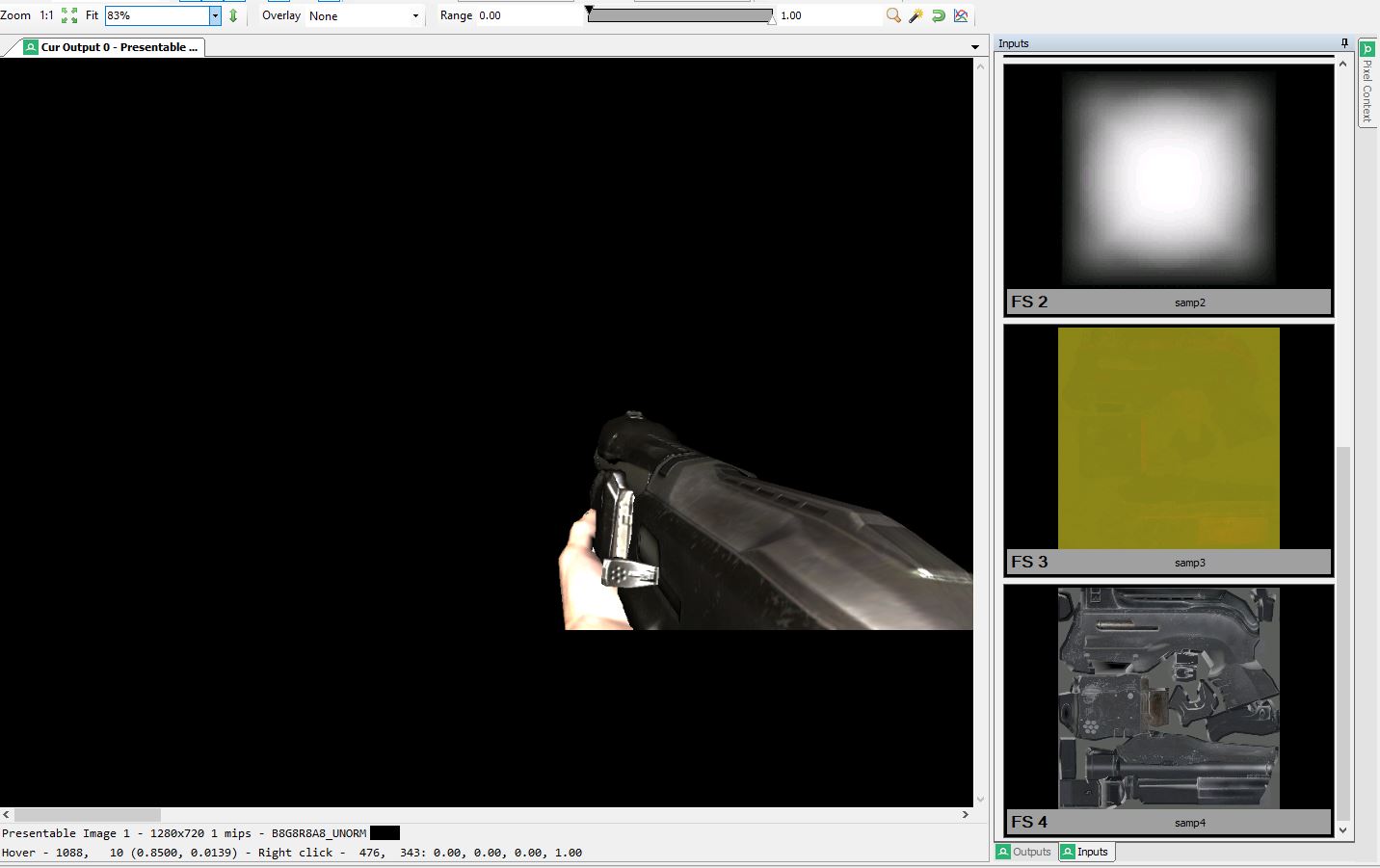This screenshot has height=868, width=1380.
Task: Edit the Range maximum value 1.00
Action: click(x=829, y=15)
